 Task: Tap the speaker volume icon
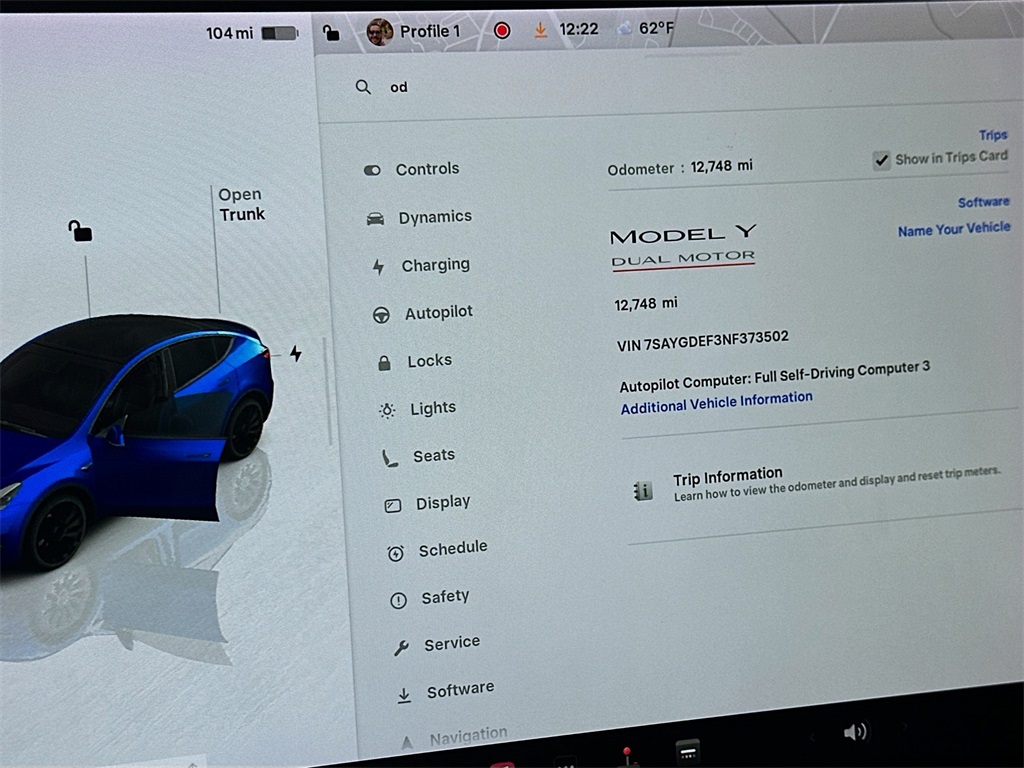pyautogui.click(x=855, y=732)
